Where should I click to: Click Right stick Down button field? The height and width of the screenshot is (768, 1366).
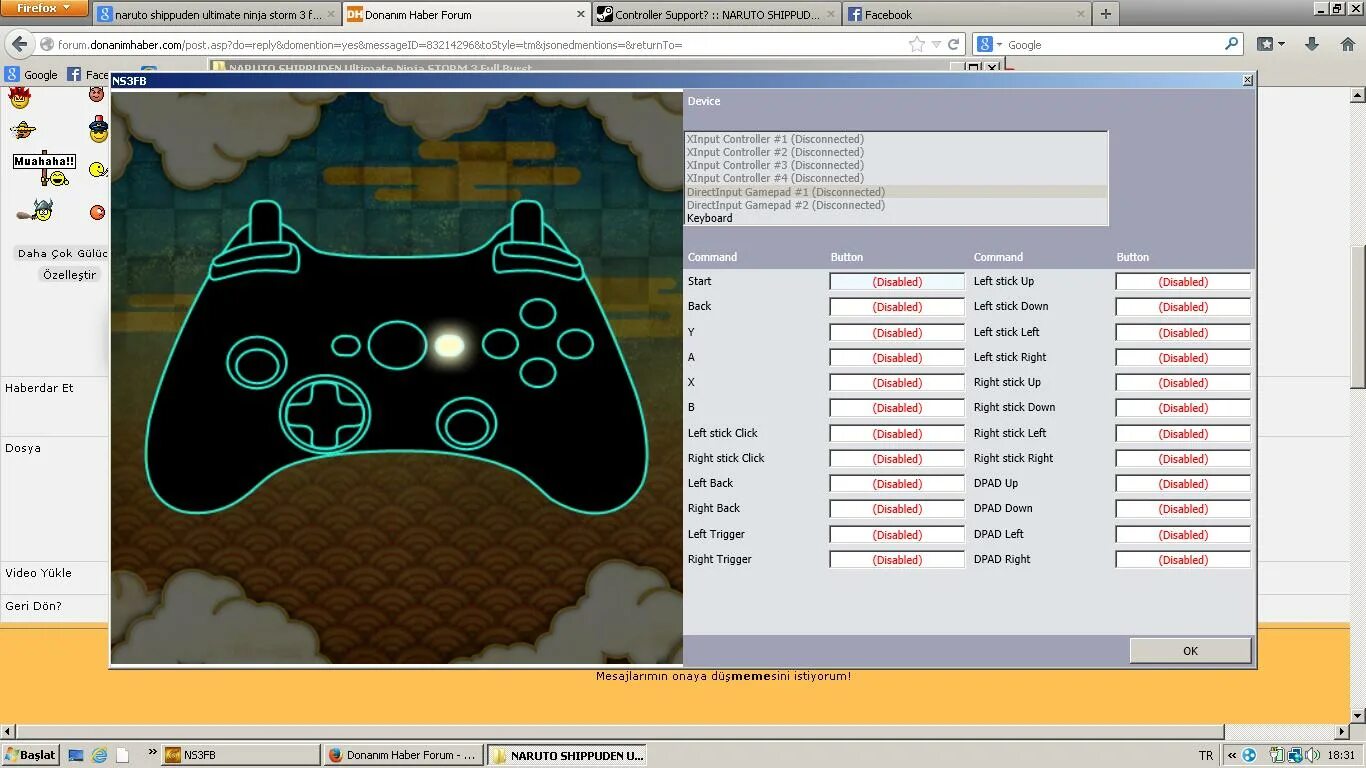(1183, 408)
